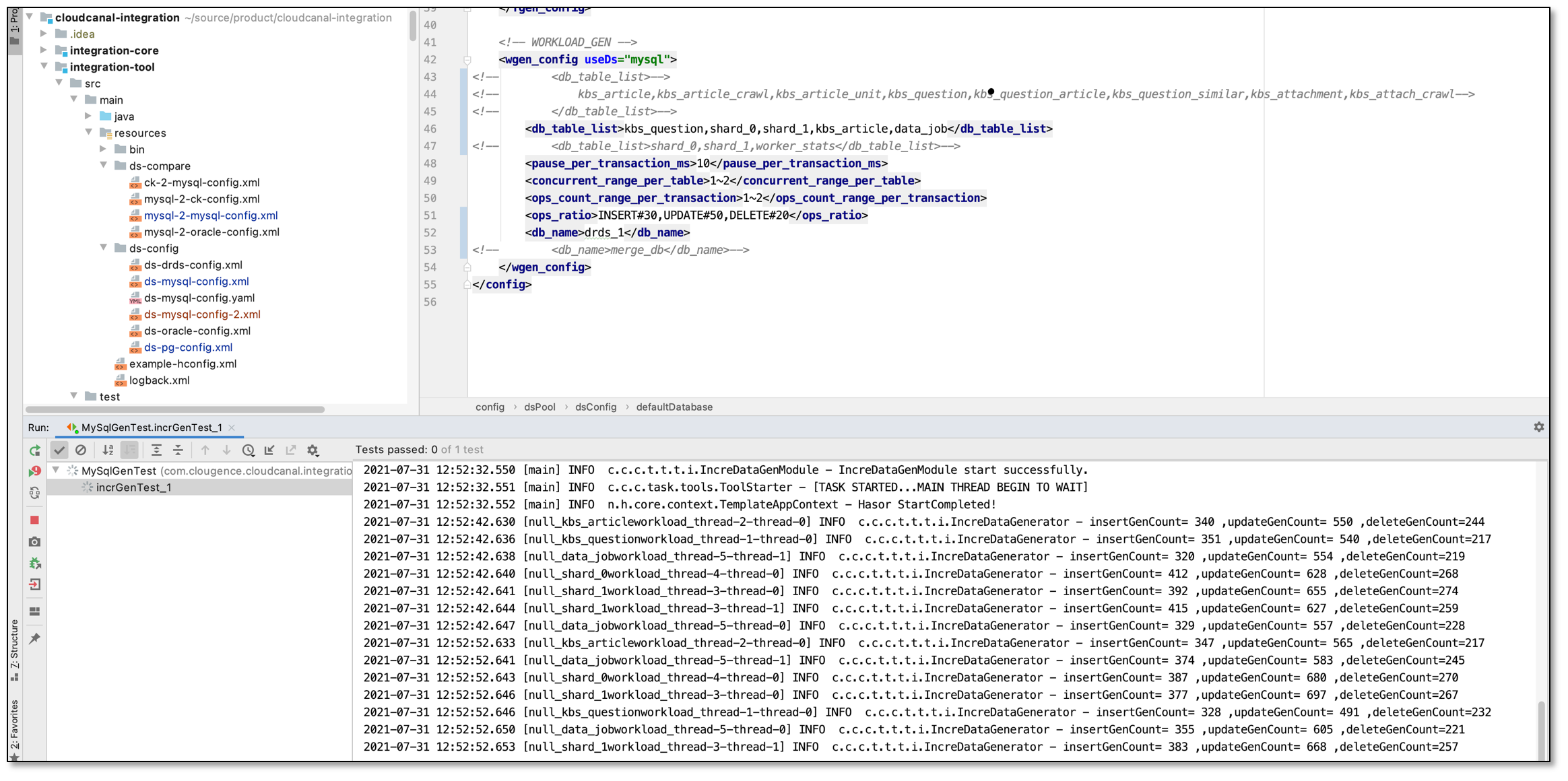Click the red Stop button
This screenshot has width=1568, height=781.
pyautogui.click(x=35, y=520)
